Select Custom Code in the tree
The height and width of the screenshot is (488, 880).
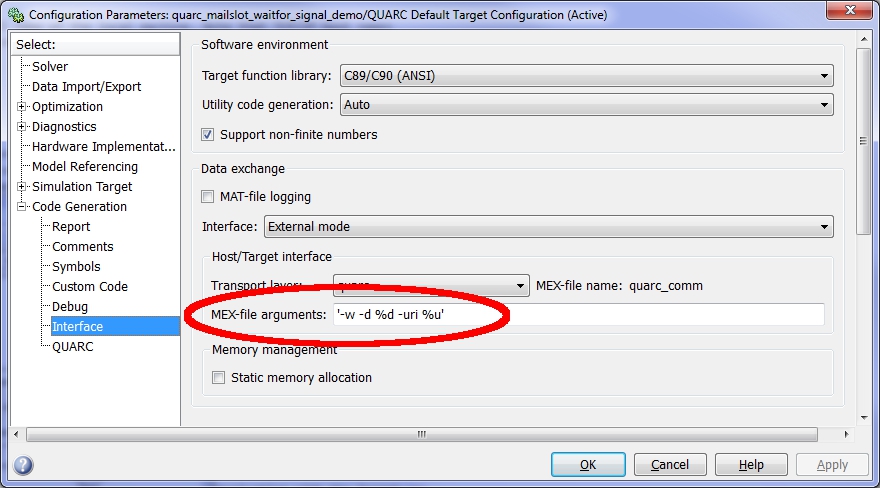(x=90, y=287)
